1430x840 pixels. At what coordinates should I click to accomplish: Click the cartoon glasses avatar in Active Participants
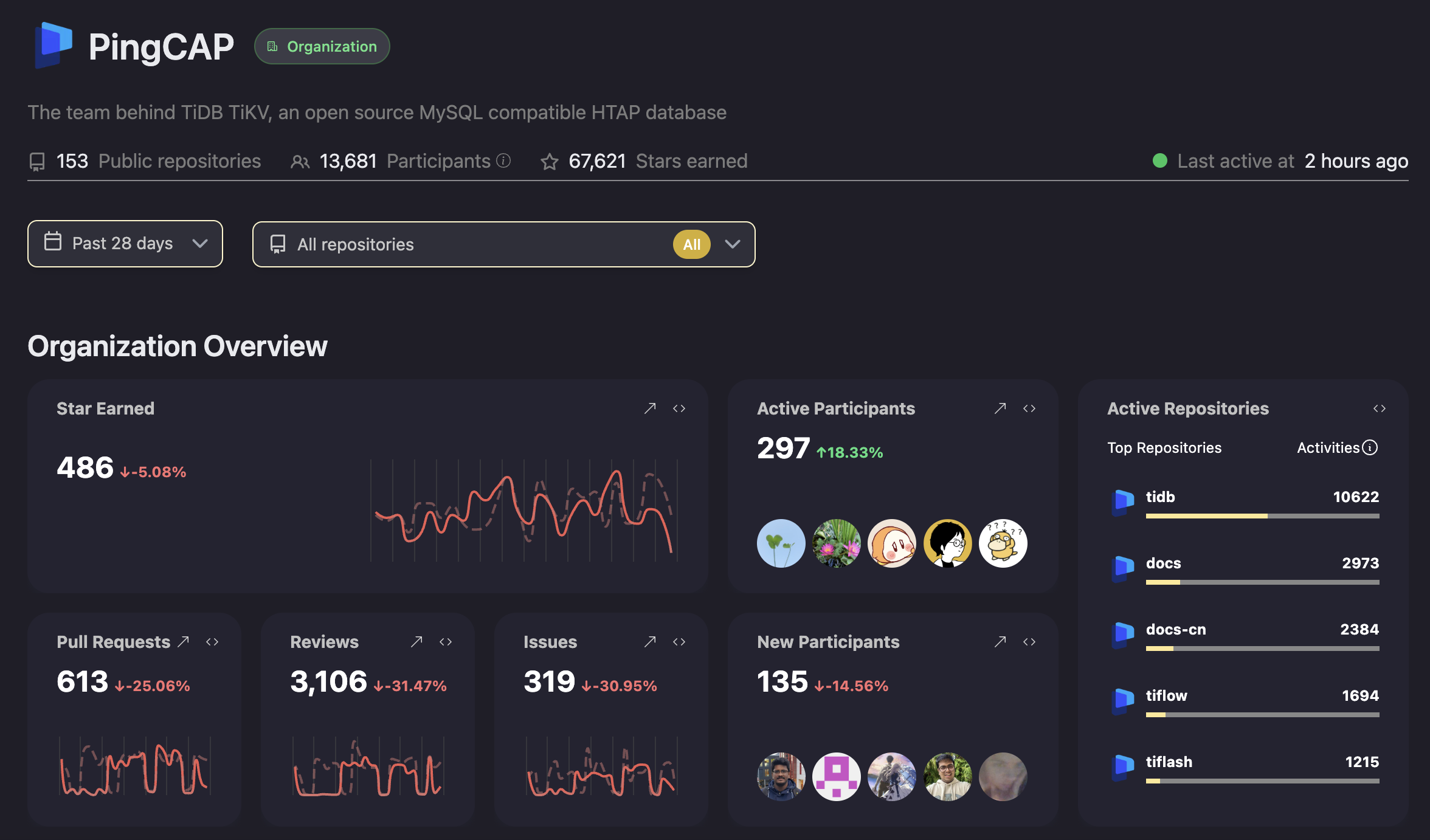948,543
